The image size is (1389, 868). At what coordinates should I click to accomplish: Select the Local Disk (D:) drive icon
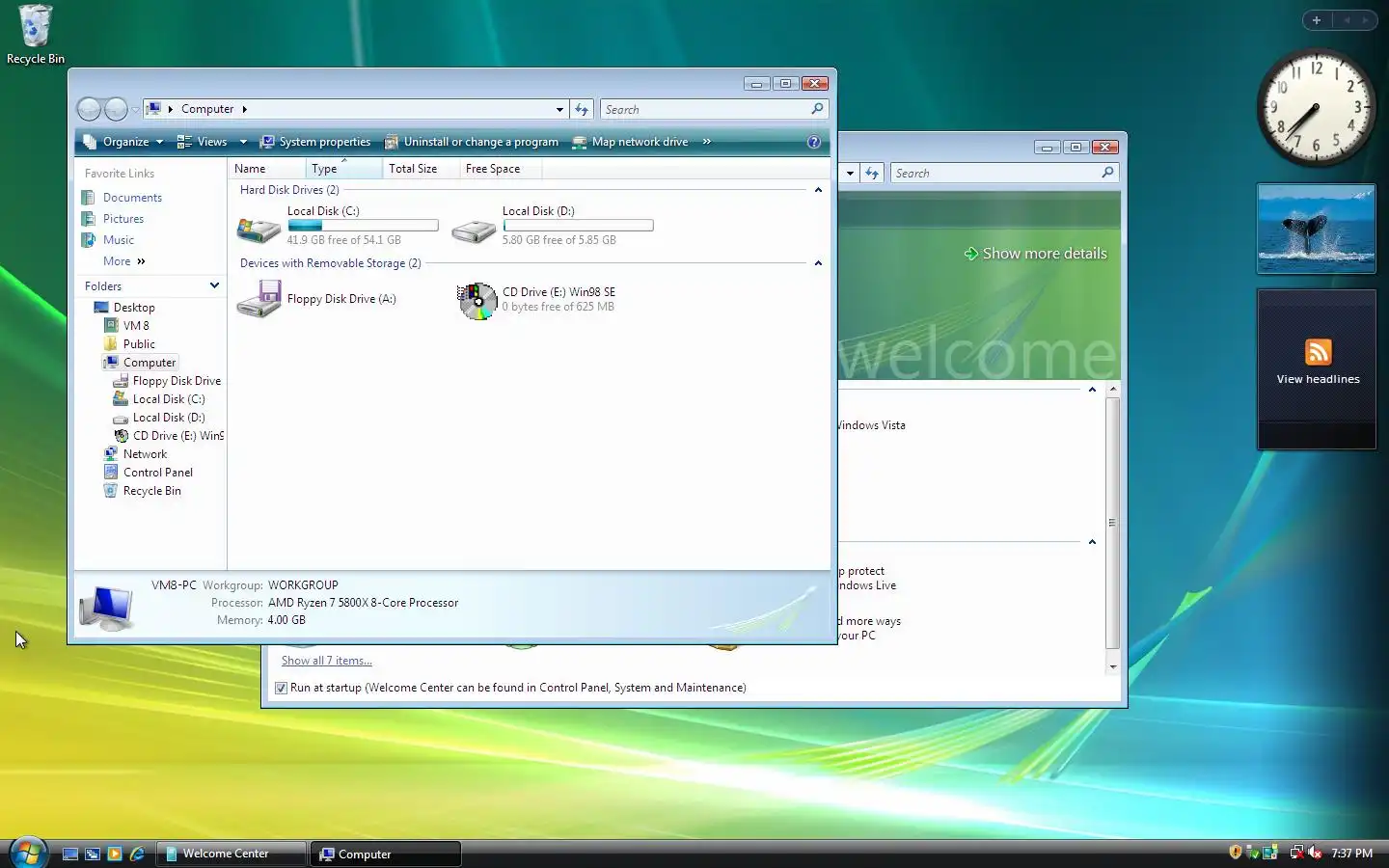(x=474, y=229)
